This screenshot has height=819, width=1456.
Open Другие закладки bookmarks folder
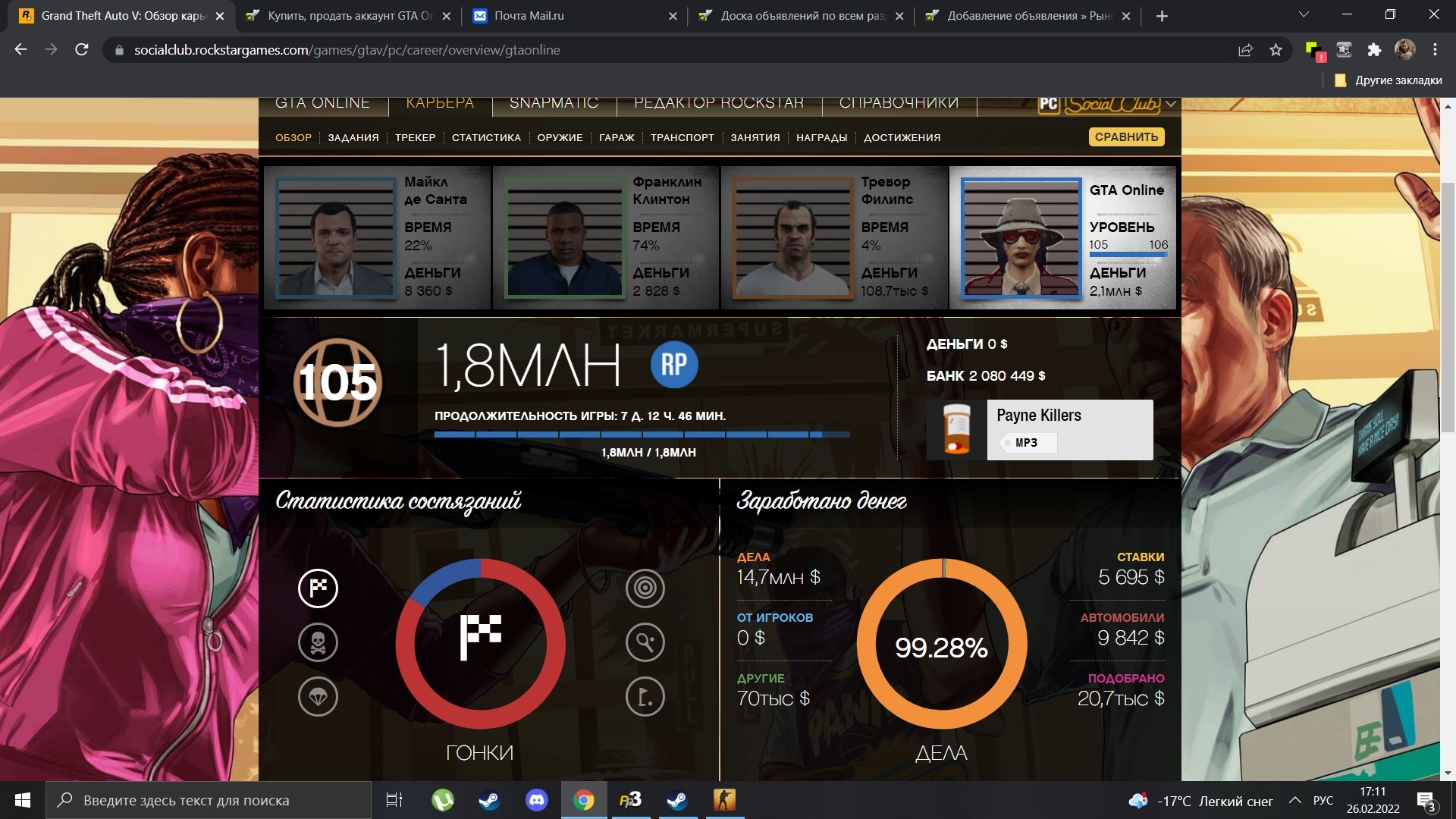(x=1388, y=80)
